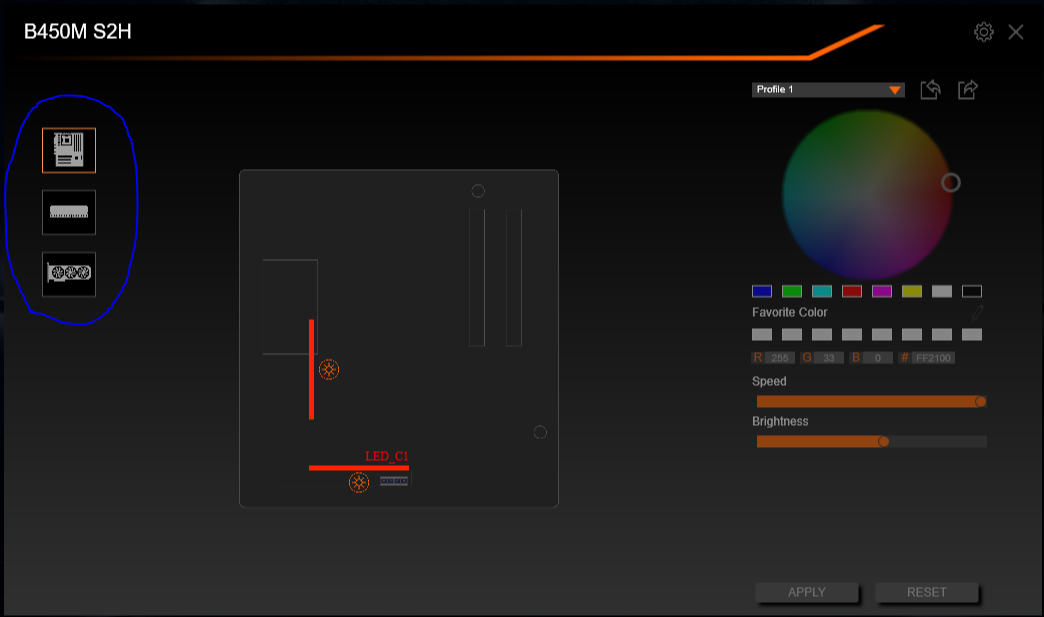Pick the magenta preset color swatch
The height and width of the screenshot is (617, 1044).
pos(882,291)
